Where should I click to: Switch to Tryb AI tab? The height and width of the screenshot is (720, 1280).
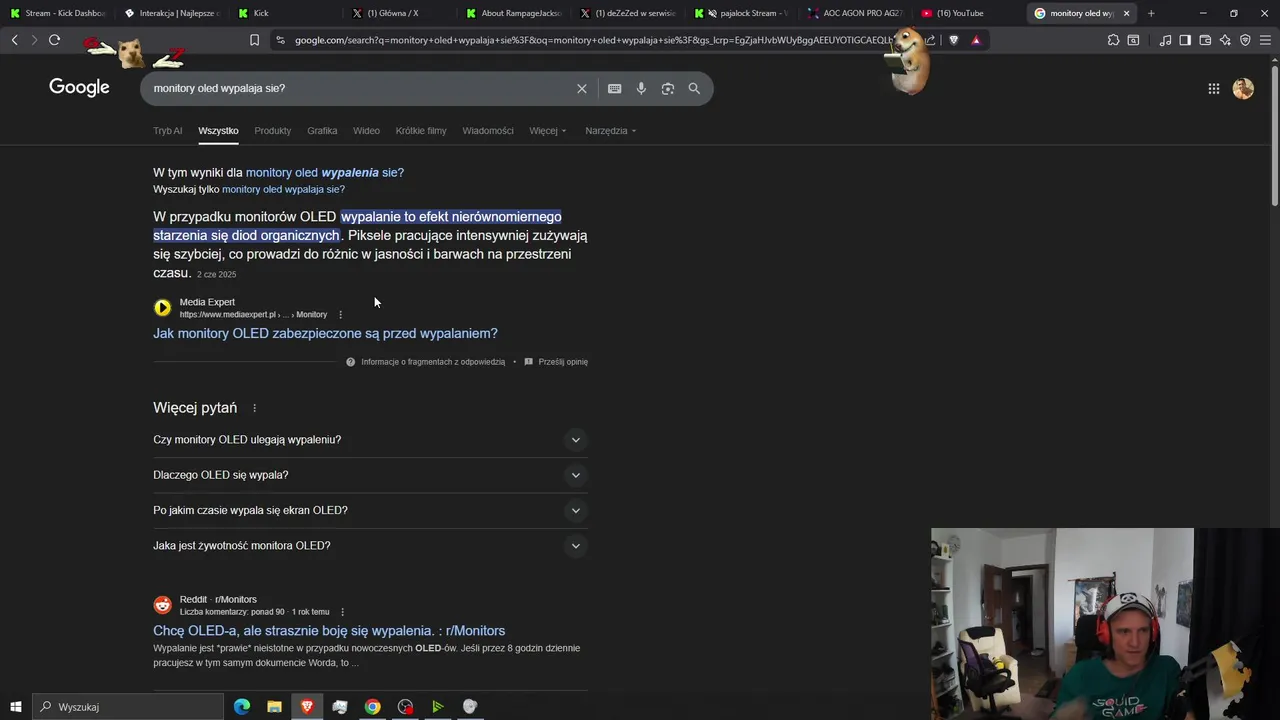click(168, 131)
